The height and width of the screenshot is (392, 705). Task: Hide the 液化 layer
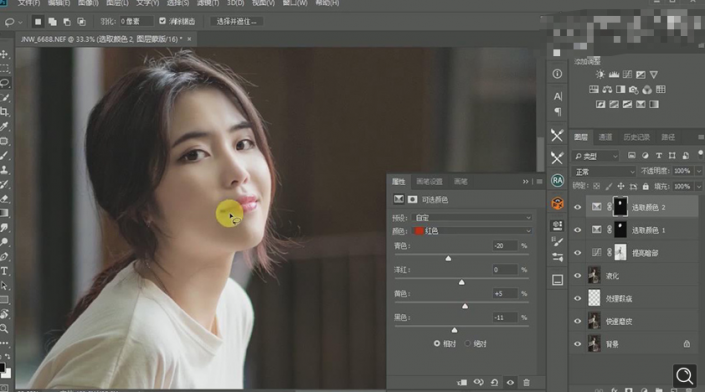tap(577, 276)
